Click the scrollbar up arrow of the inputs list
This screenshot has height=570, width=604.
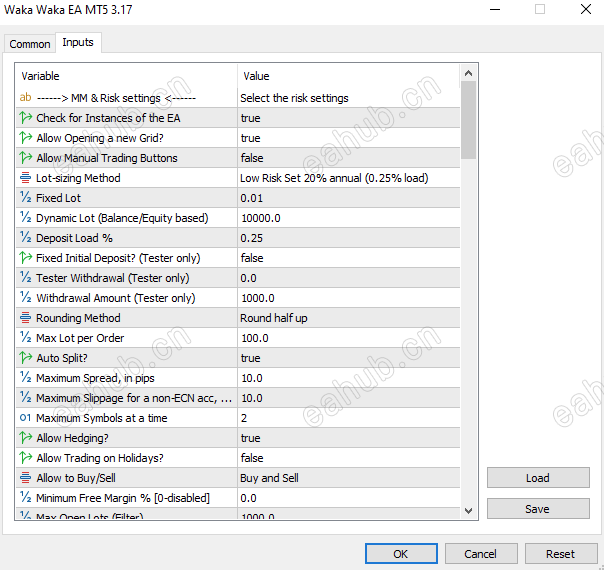tap(468, 73)
